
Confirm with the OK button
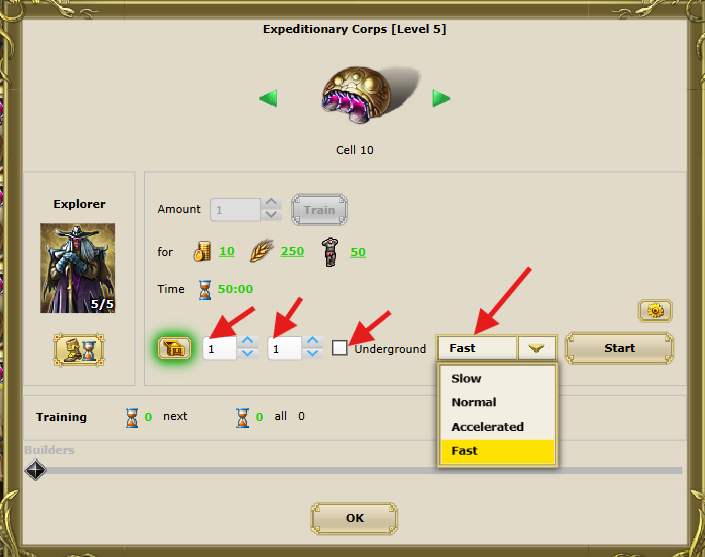[x=354, y=518]
